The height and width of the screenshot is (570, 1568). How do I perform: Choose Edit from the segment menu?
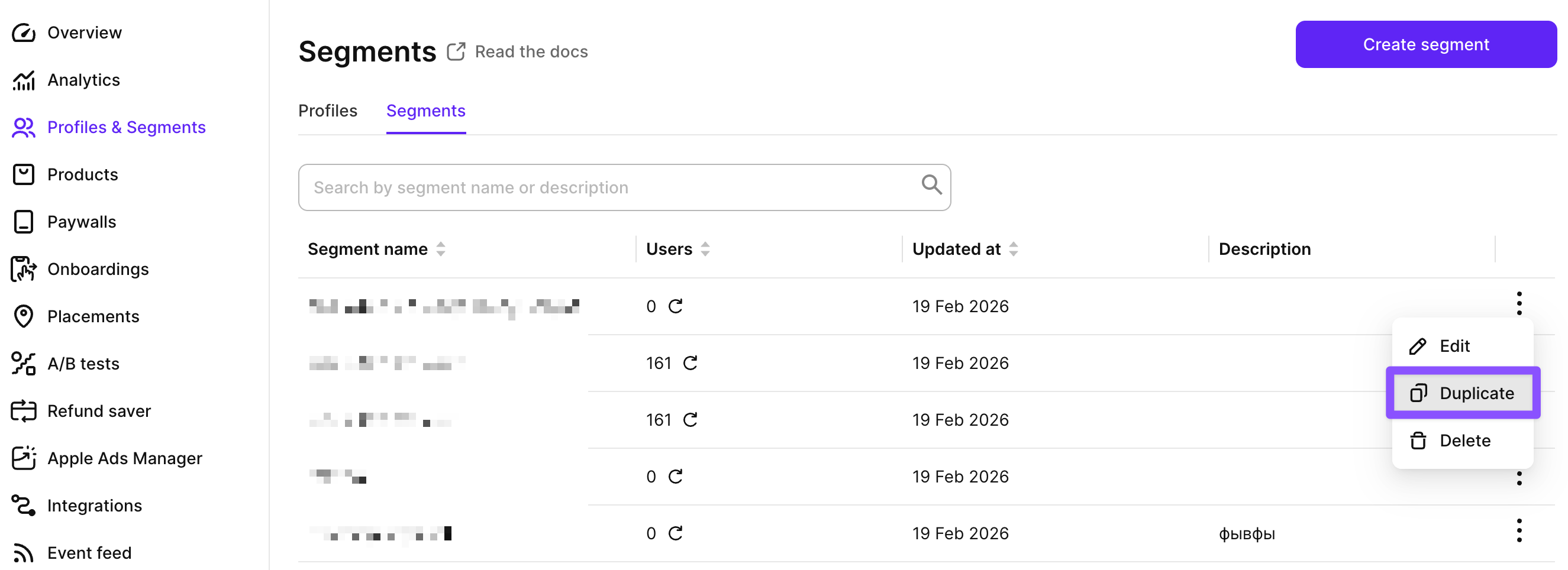(x=1455, y=345)
